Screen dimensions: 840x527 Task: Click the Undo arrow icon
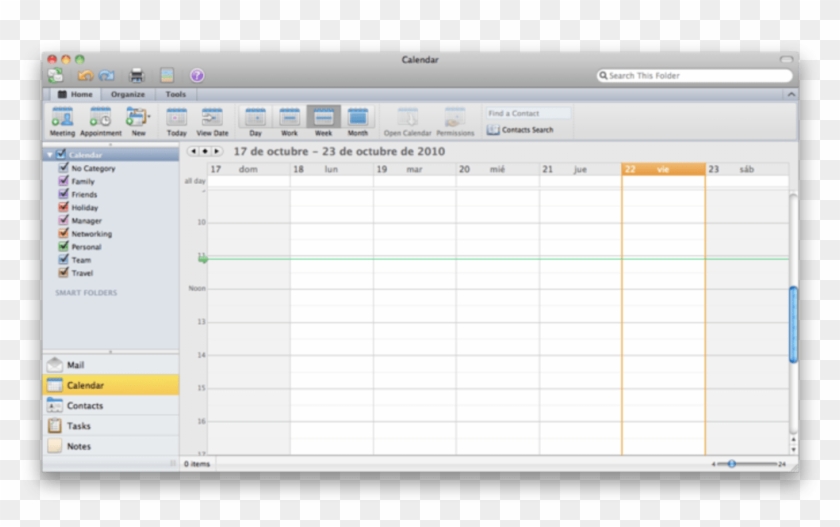(85, 76)
